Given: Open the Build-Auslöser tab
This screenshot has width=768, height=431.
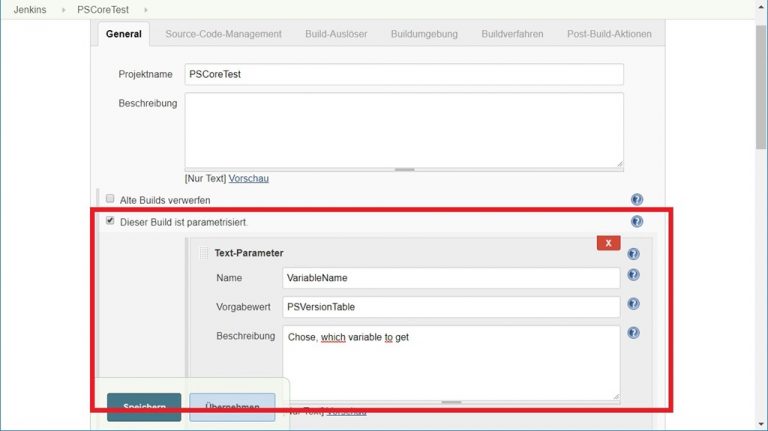Looking at the screenshot, I should point(336,34).
